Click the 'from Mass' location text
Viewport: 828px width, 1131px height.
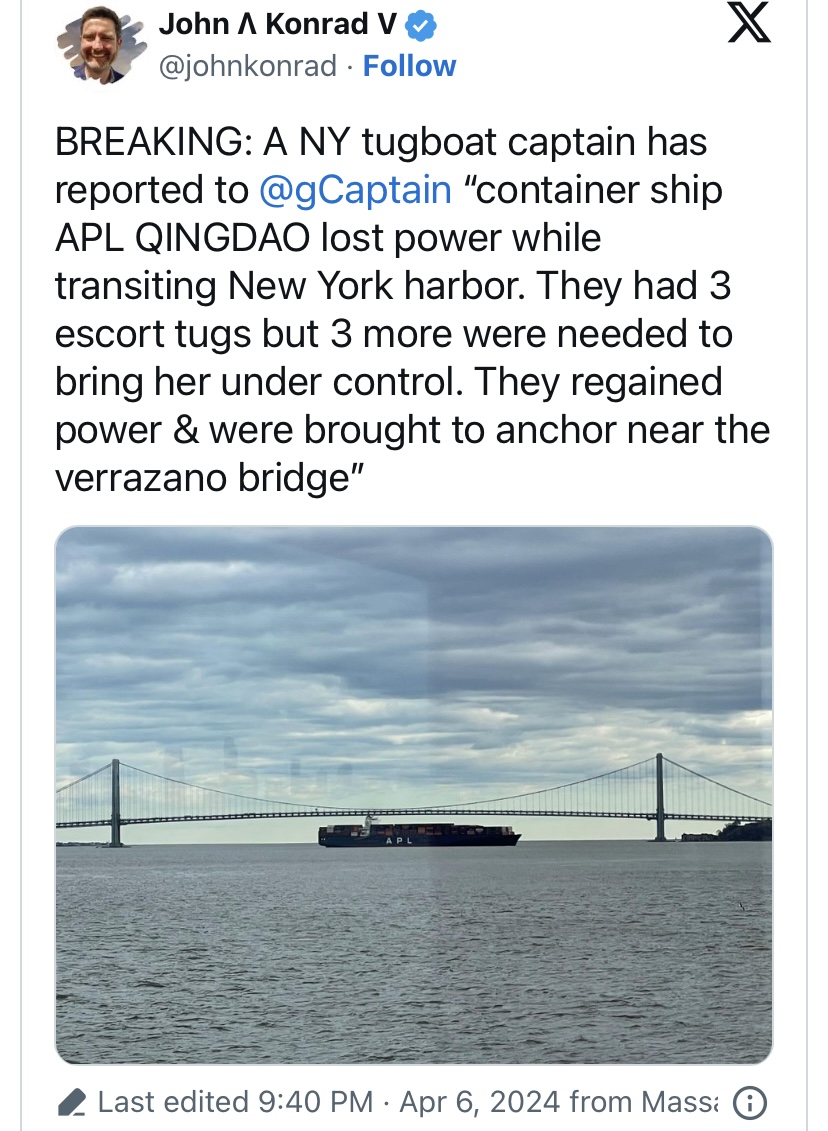click(x=643, y=1103)
